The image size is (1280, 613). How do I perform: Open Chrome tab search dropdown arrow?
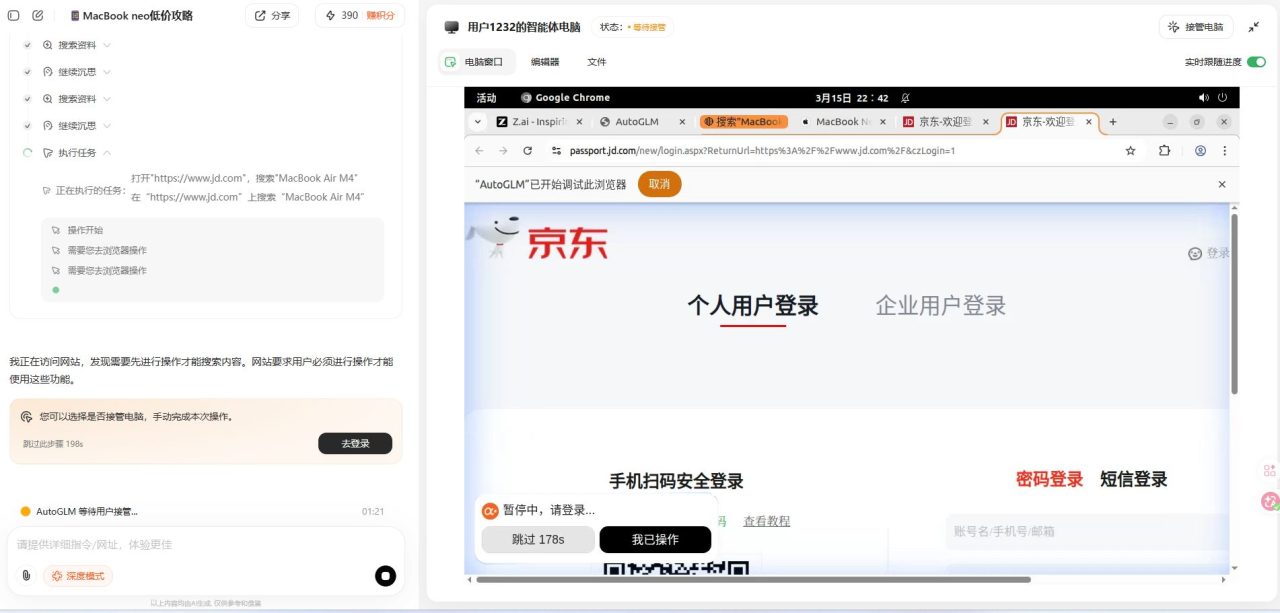click(x=480, y=122)
